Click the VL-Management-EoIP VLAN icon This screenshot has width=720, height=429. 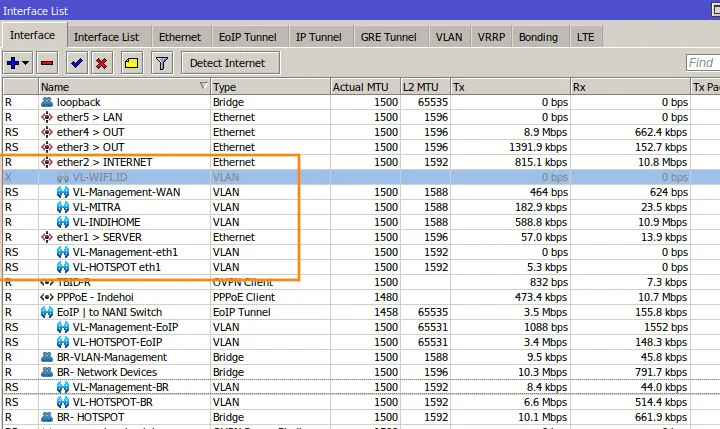coord(63,327)
